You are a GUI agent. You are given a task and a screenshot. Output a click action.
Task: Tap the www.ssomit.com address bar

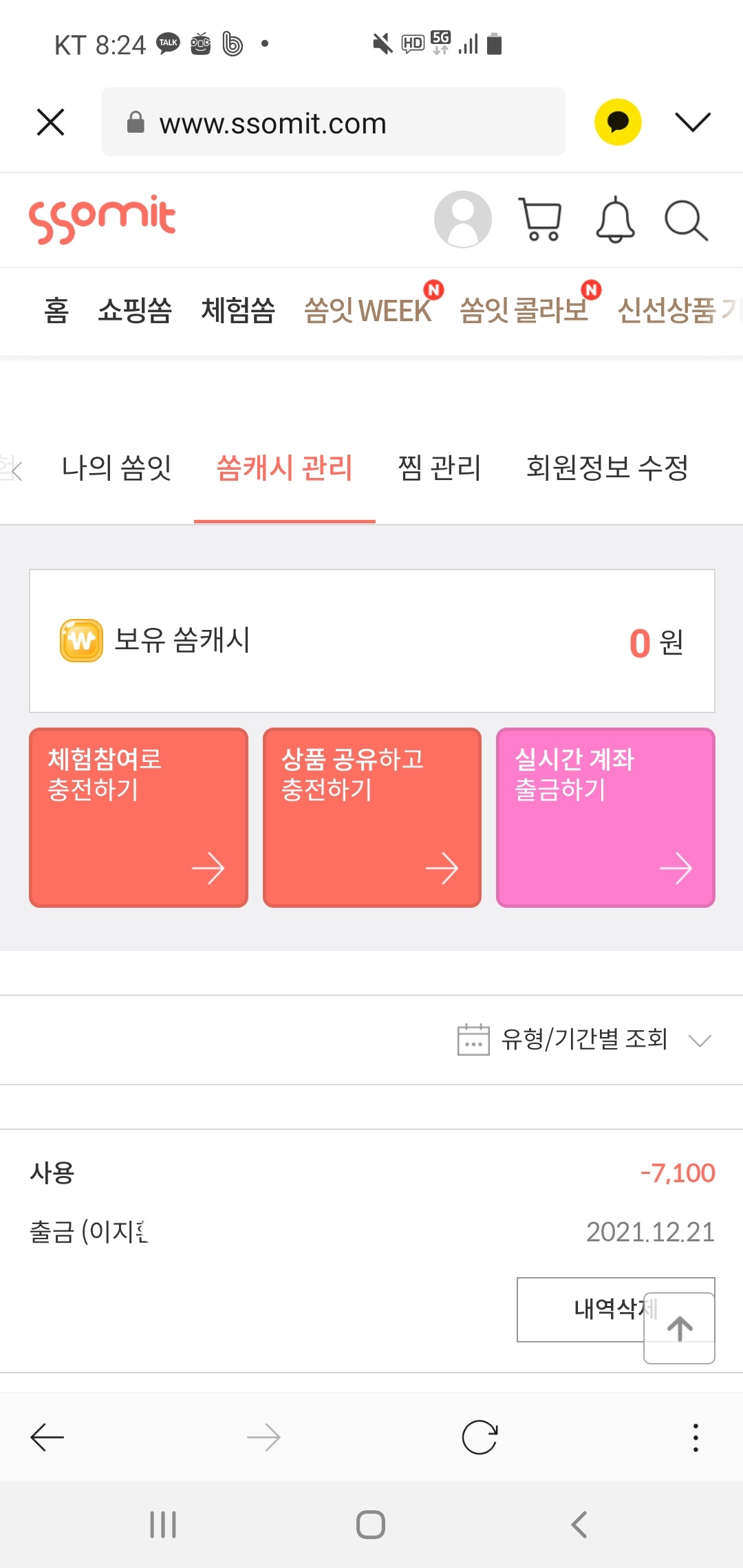click(x=333, y=122)
